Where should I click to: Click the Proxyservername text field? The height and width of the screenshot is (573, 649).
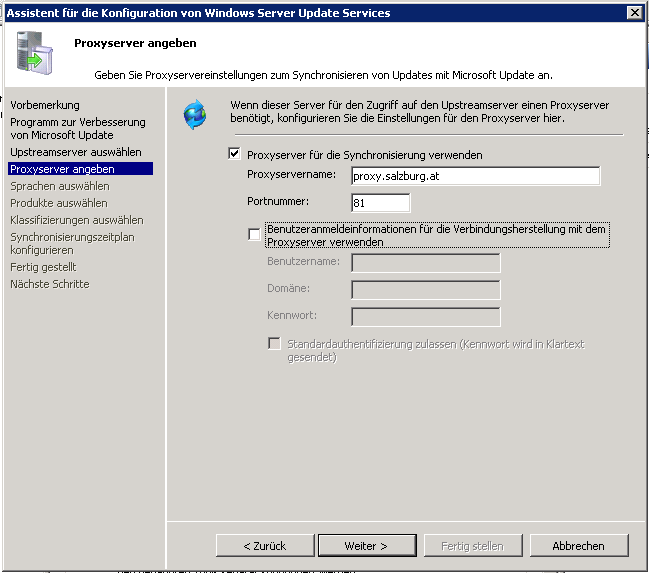coord(475,176)
